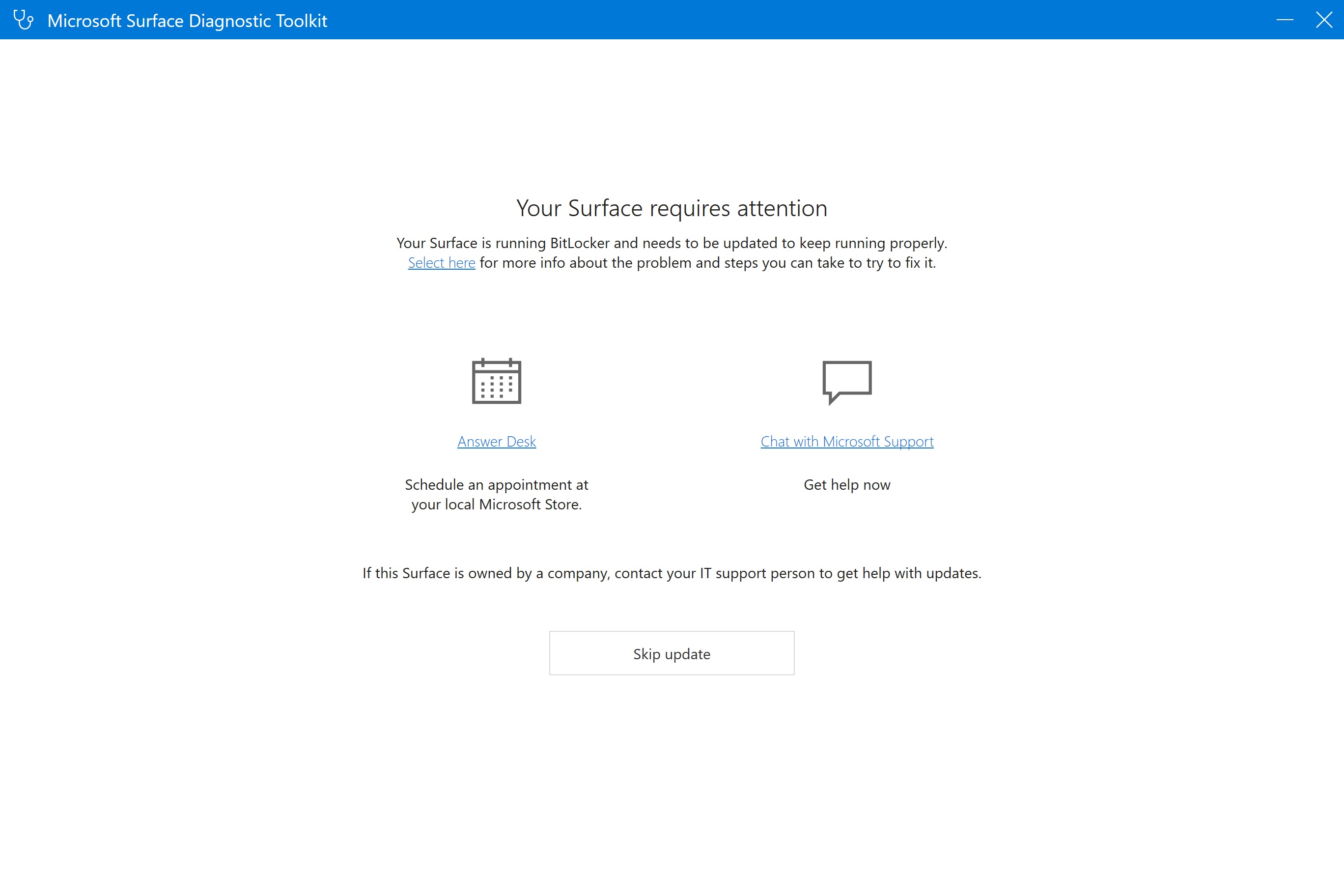
Task: Select the calendar icon to schedule an appointment
Action: click(497, 382)
